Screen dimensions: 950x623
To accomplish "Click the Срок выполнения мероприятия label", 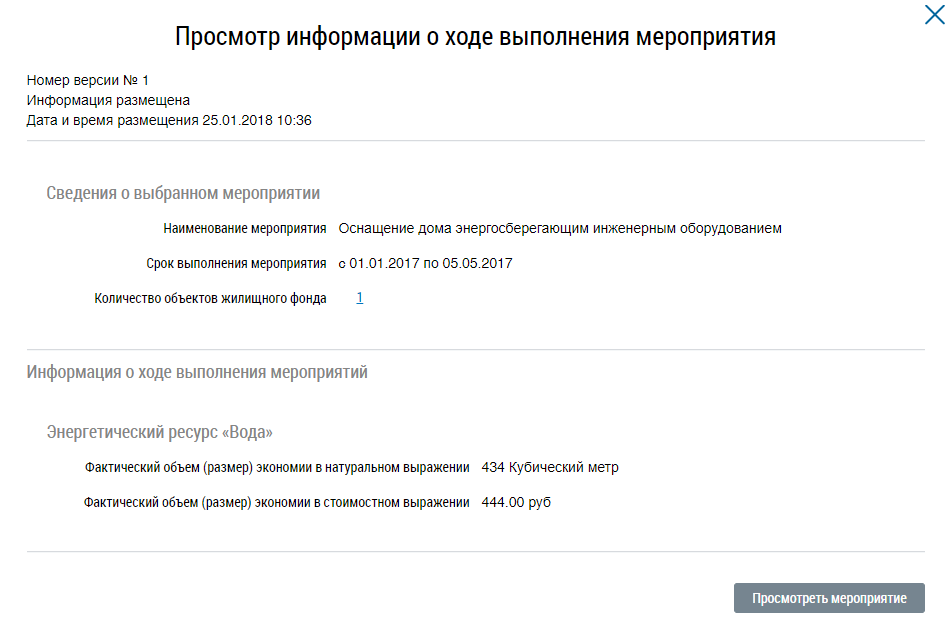I will (x=236, y=263).
